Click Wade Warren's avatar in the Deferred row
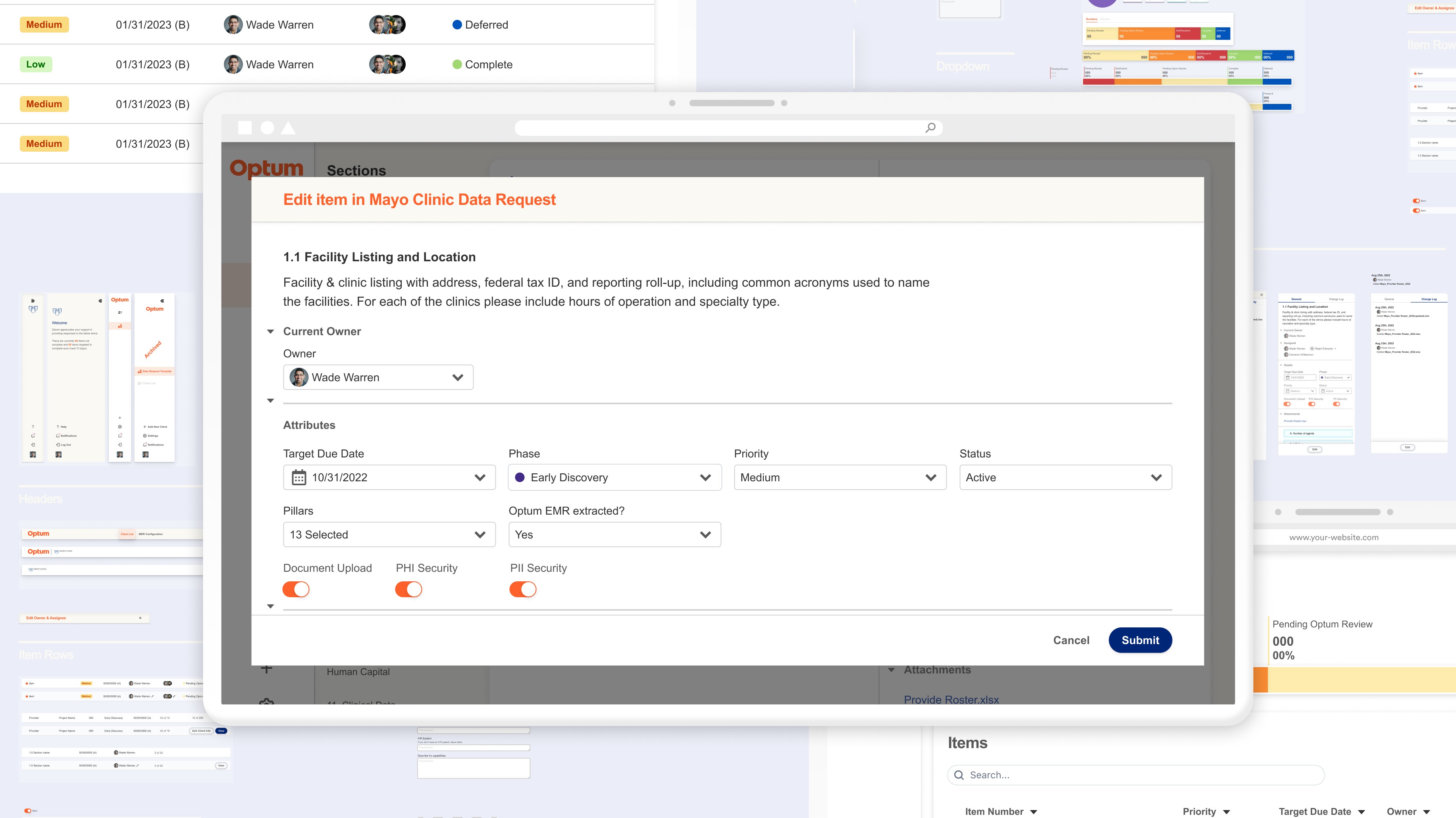The image size is (1456, 818). (x=233, y=25)
